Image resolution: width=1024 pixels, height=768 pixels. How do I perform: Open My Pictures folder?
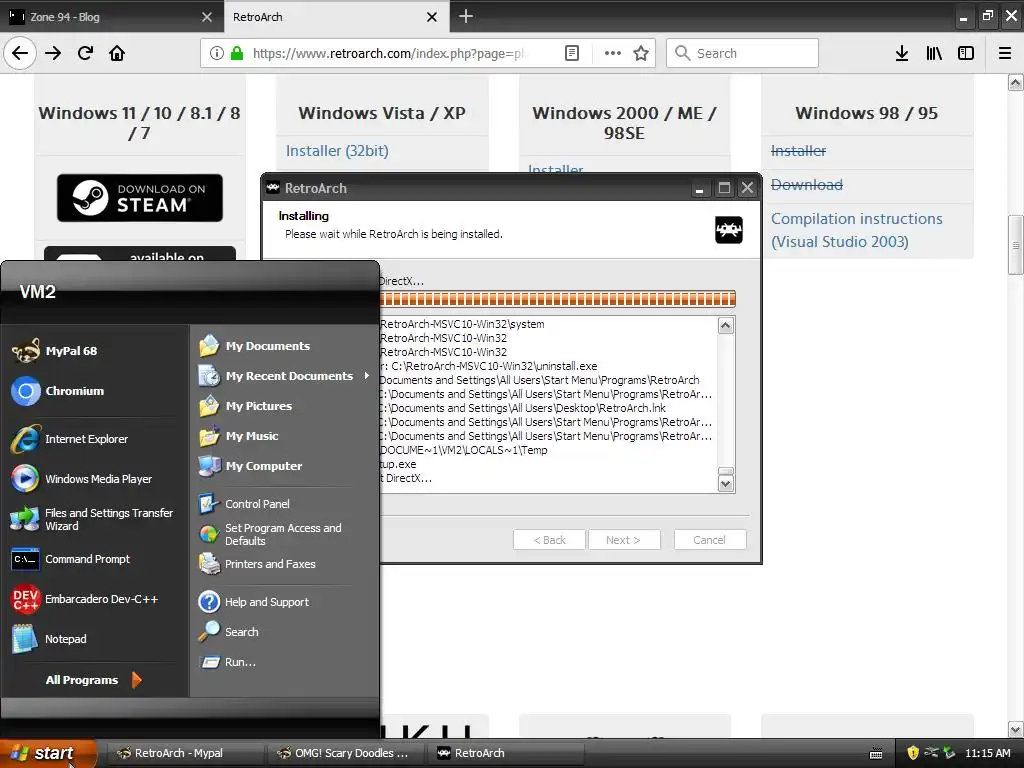coord(283,406)
